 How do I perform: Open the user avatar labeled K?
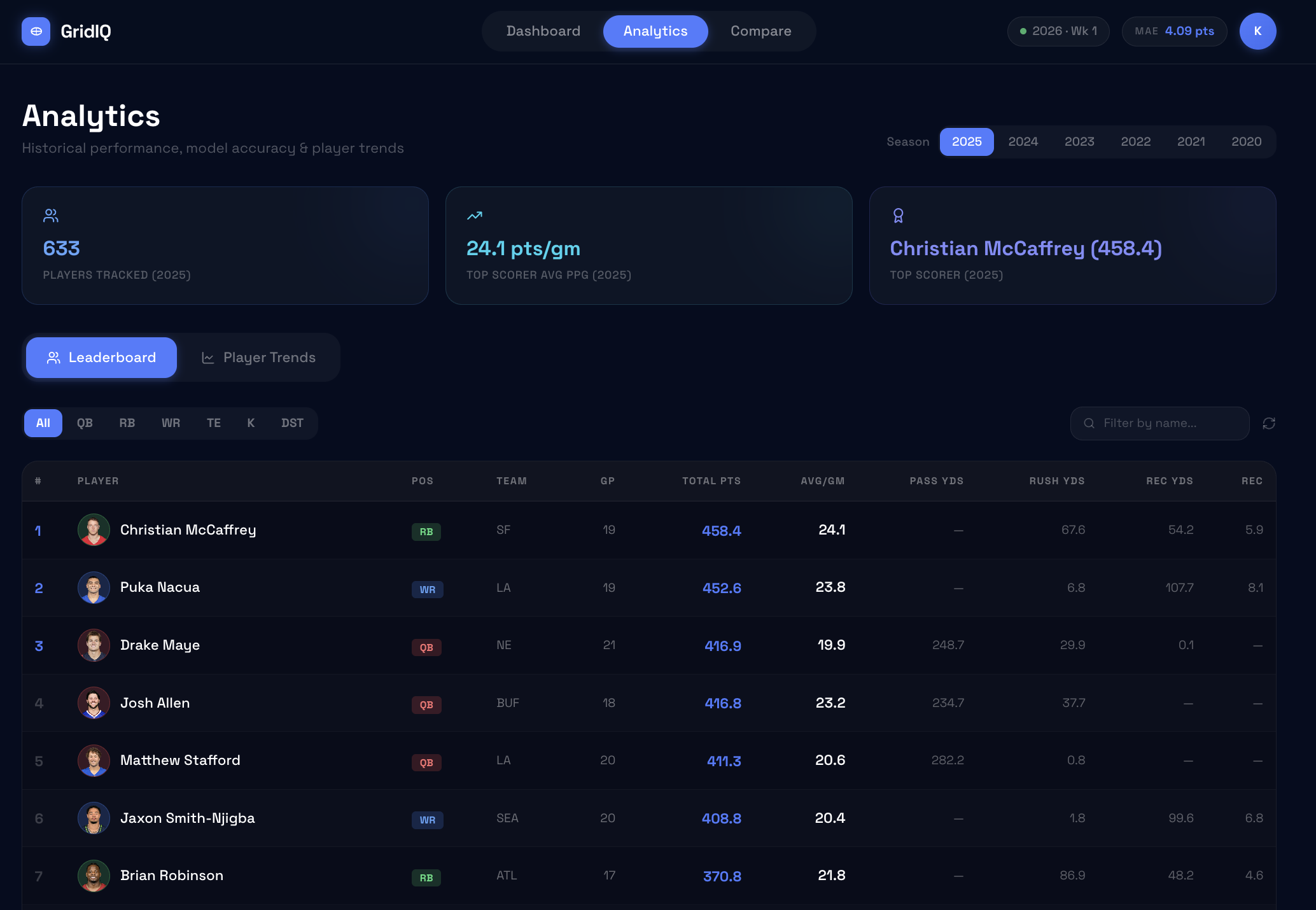(x=1257, y=31)
